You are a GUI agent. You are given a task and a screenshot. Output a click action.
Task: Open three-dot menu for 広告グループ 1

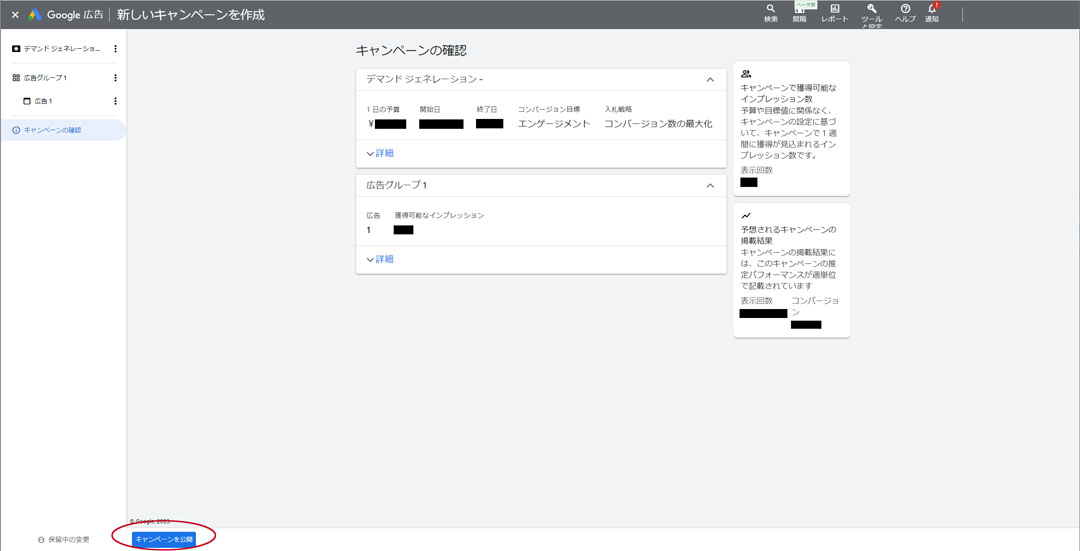(x=115, y=78)
